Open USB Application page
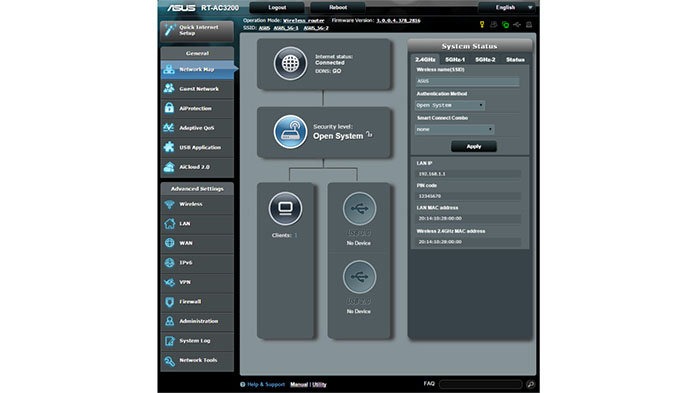The width and height of the screenshot is (700, 393). [197, 147]
